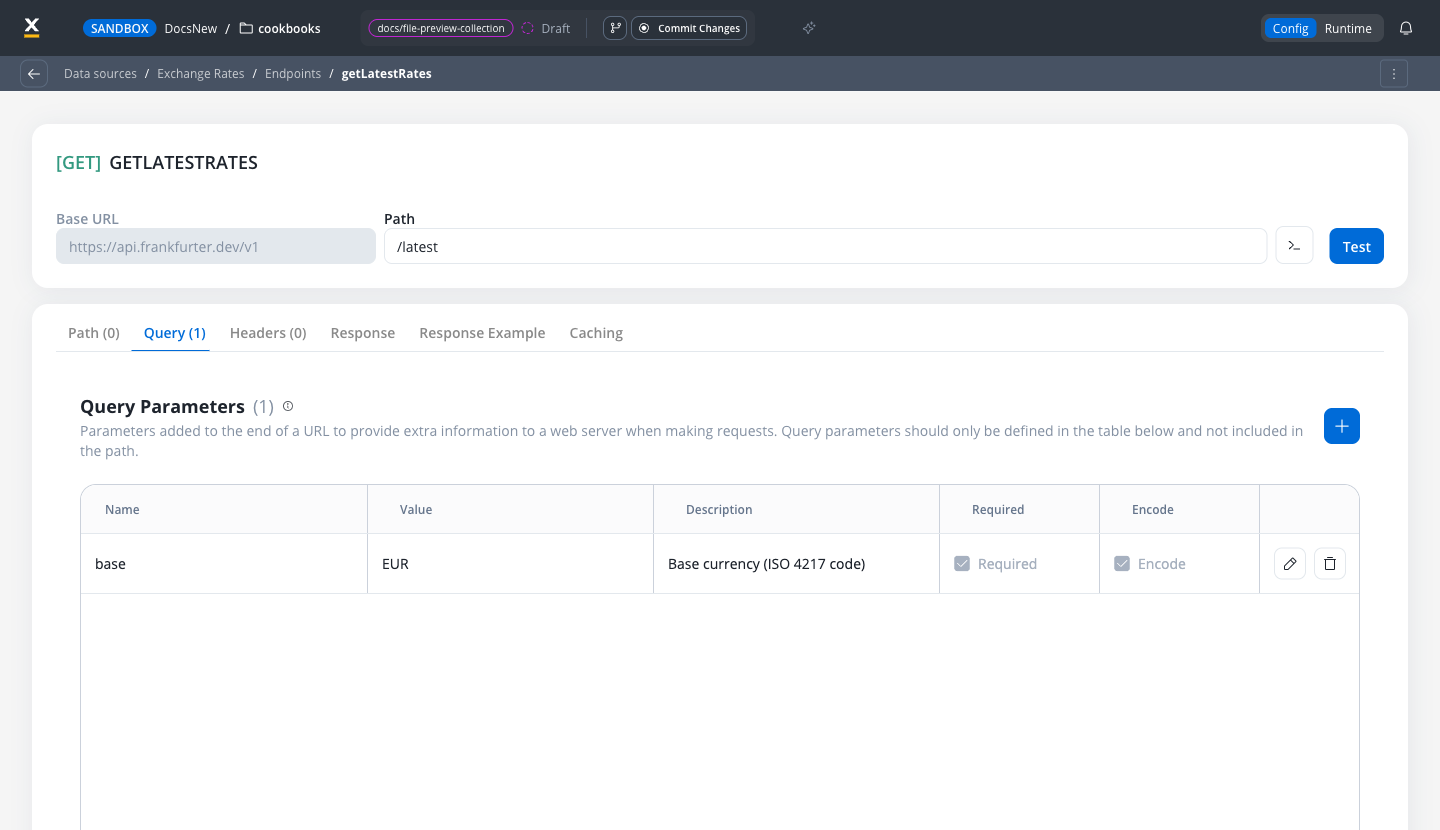Click the getLatestRates breadcrumb text
1440x830 pixels.
[x=387, y=74]
